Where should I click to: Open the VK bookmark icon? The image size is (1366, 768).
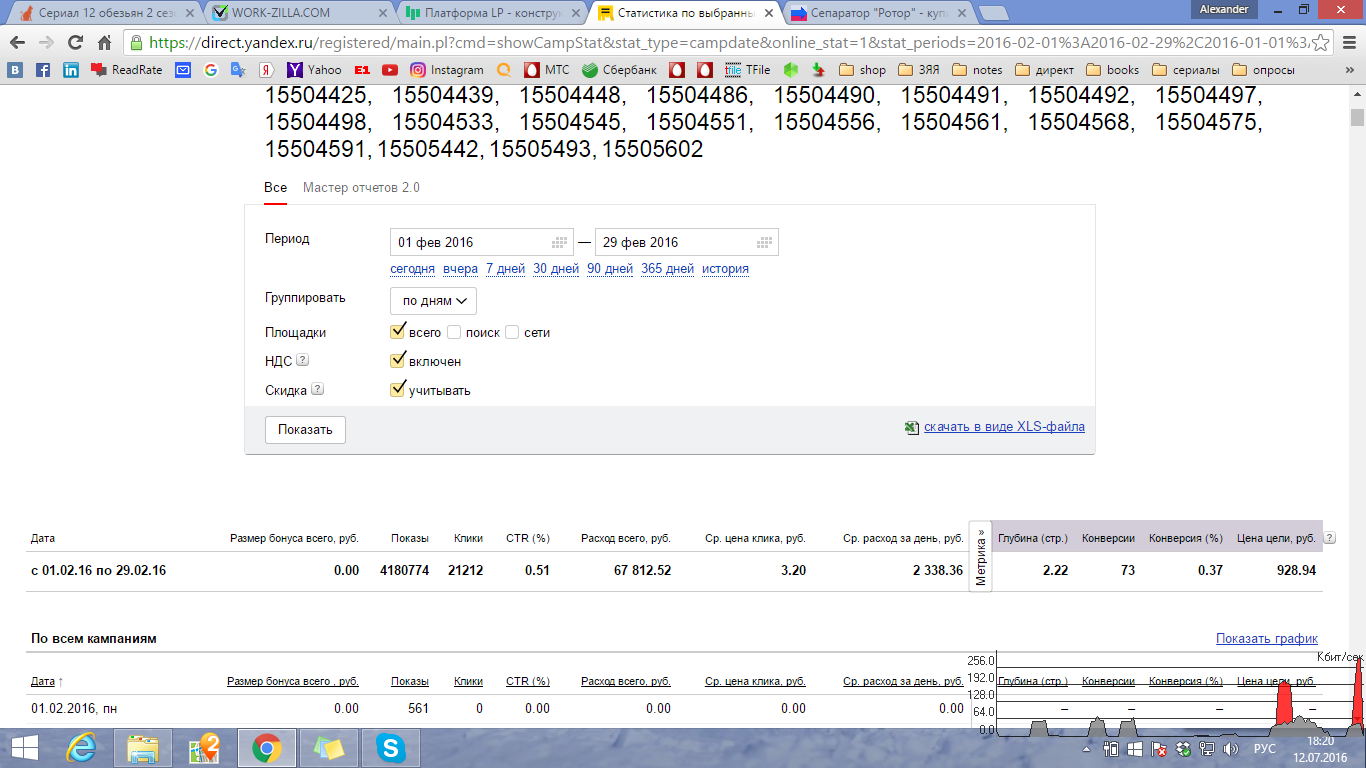(16, 70)
